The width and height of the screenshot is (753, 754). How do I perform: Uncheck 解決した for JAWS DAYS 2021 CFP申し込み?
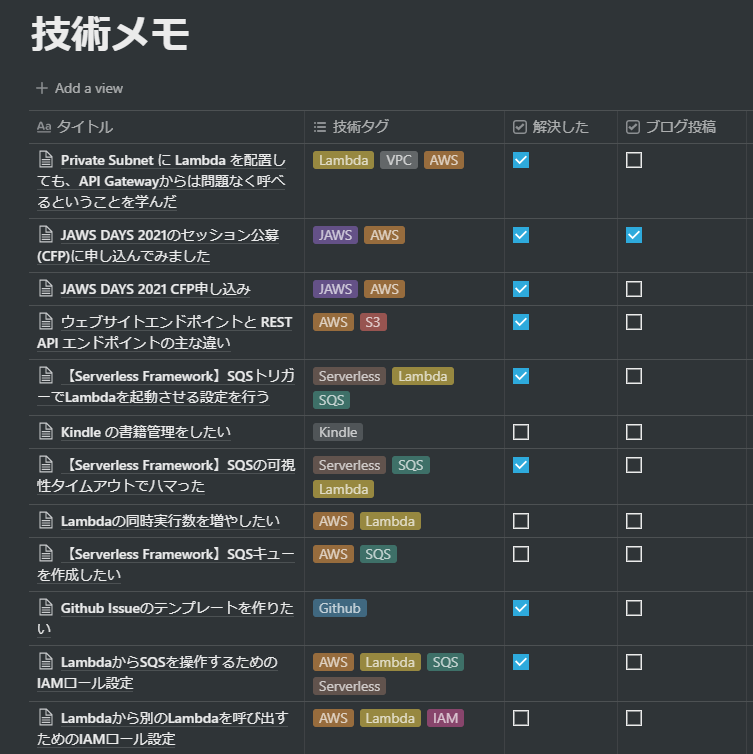[521, 289]
